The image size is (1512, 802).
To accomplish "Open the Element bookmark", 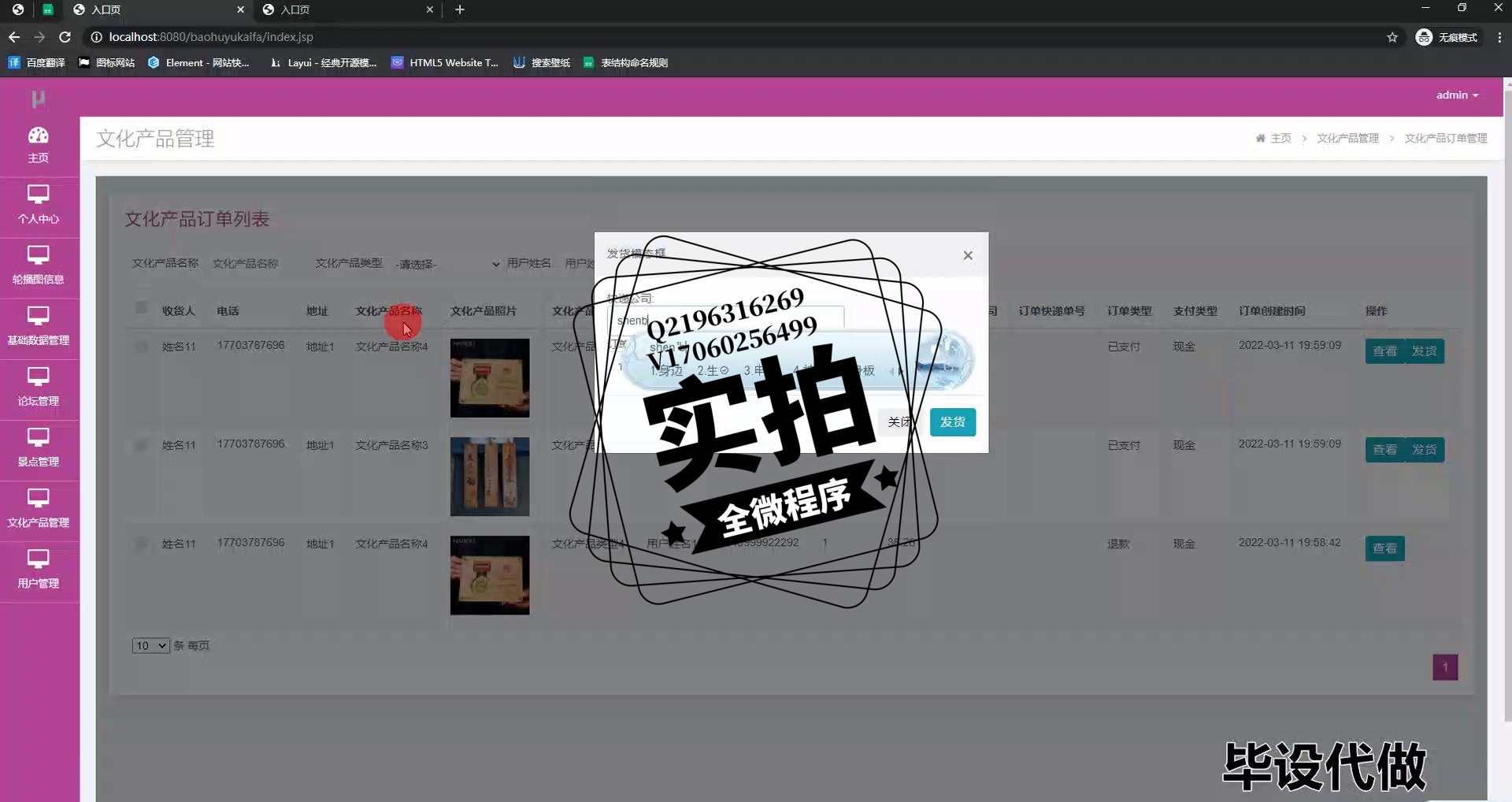I will (x=198, y=62).
